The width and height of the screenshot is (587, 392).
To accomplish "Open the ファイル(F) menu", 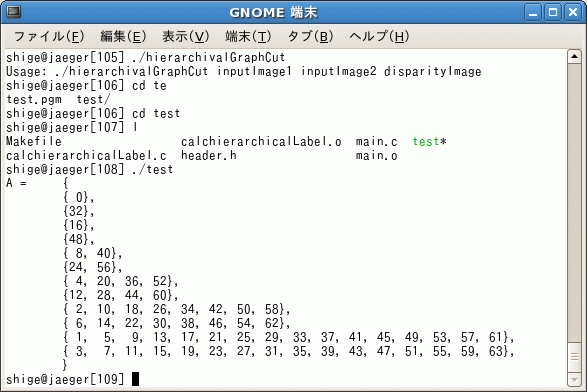I will (49, 36).
